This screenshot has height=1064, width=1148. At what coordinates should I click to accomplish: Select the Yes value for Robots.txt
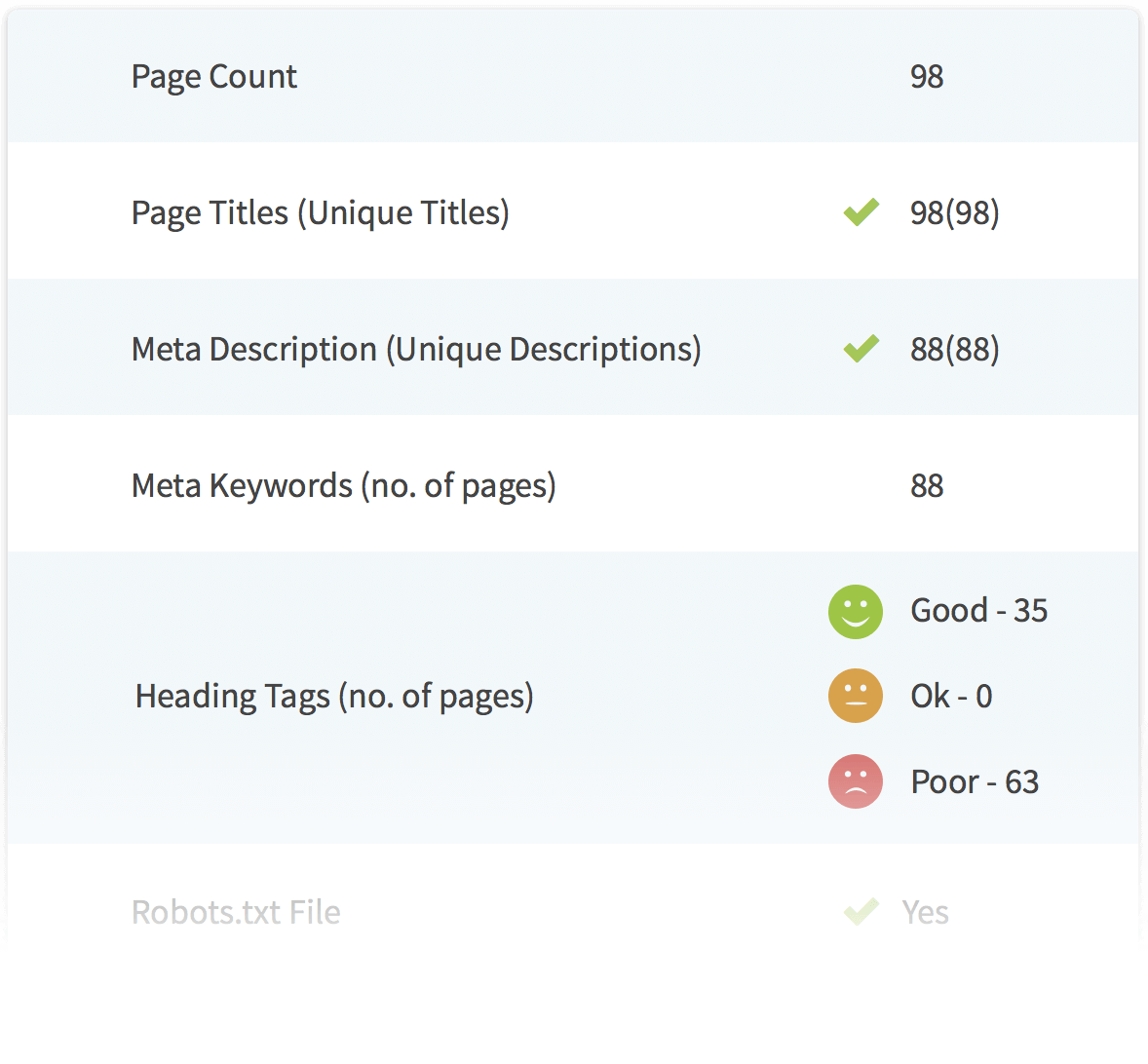pyautogui.click(x=926, y=912)
